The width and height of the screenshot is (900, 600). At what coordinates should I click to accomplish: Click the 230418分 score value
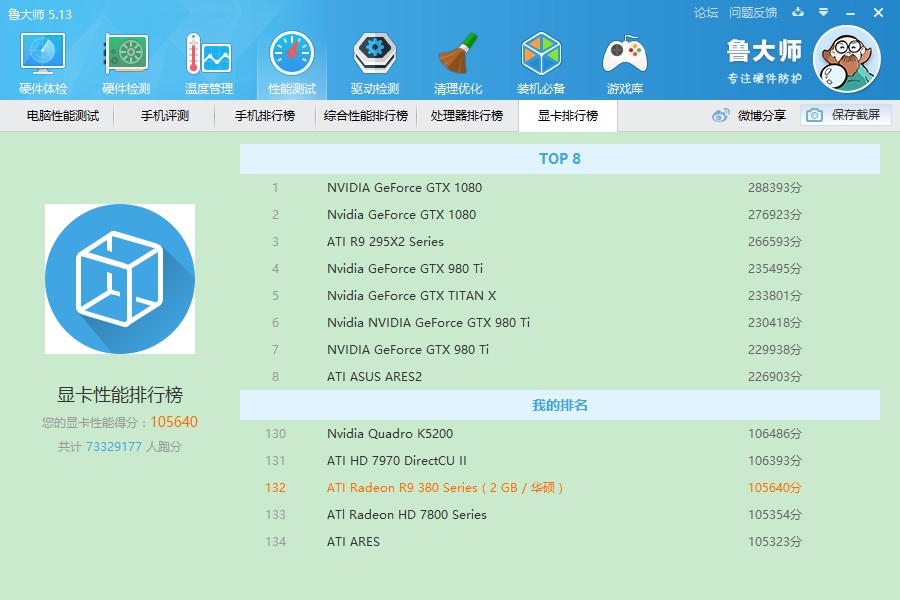(774, 323)
